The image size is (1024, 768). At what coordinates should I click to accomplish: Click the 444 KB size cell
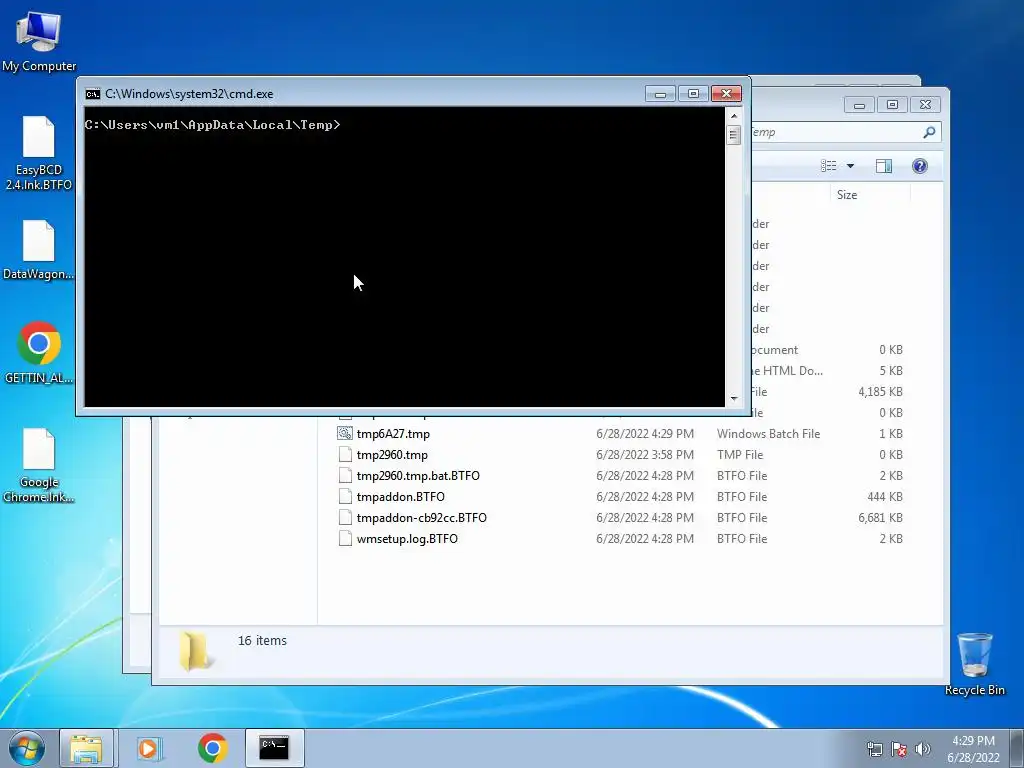point(885,496)
